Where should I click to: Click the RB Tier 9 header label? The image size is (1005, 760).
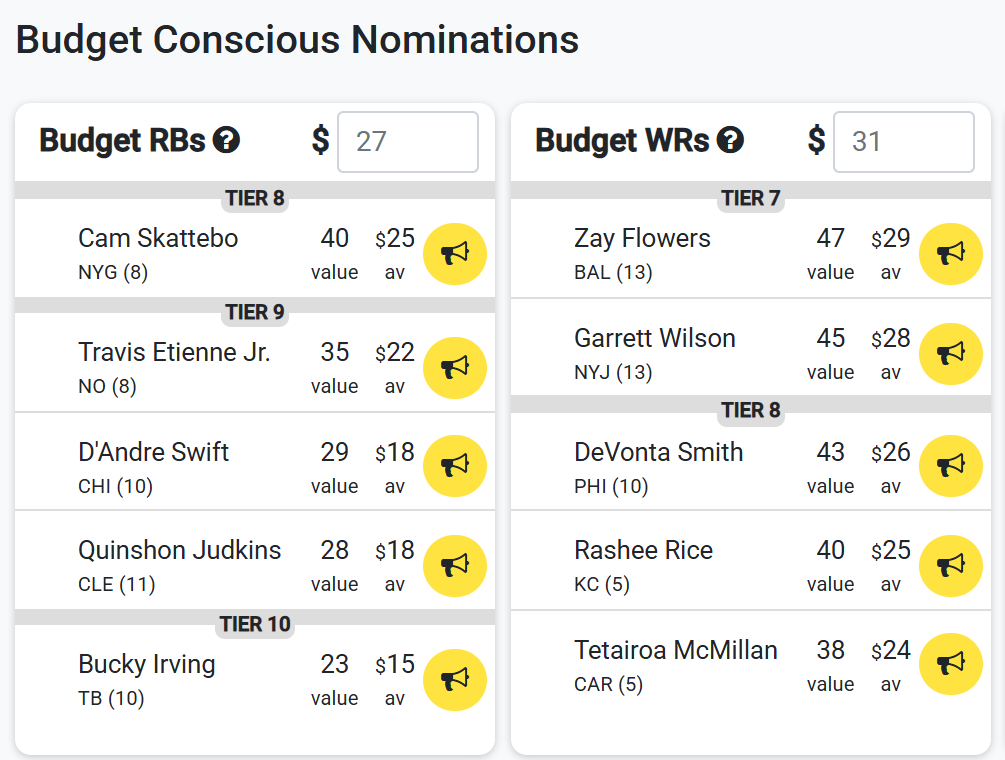pos(255,312)
